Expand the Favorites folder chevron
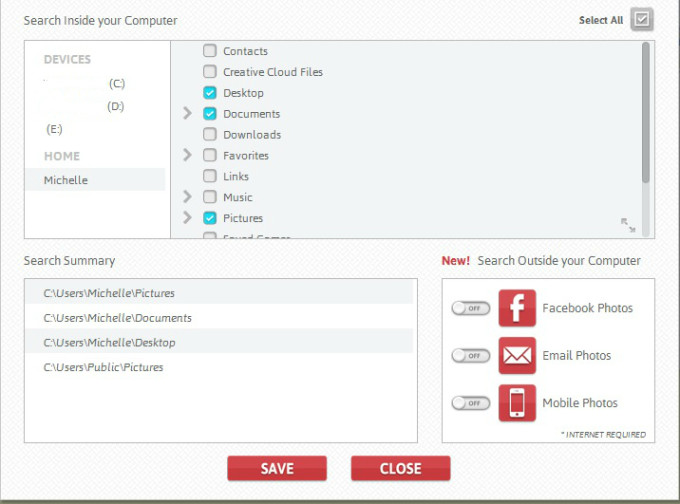Image resolution: width=680 pixels, height=504 pixels. 187,155
